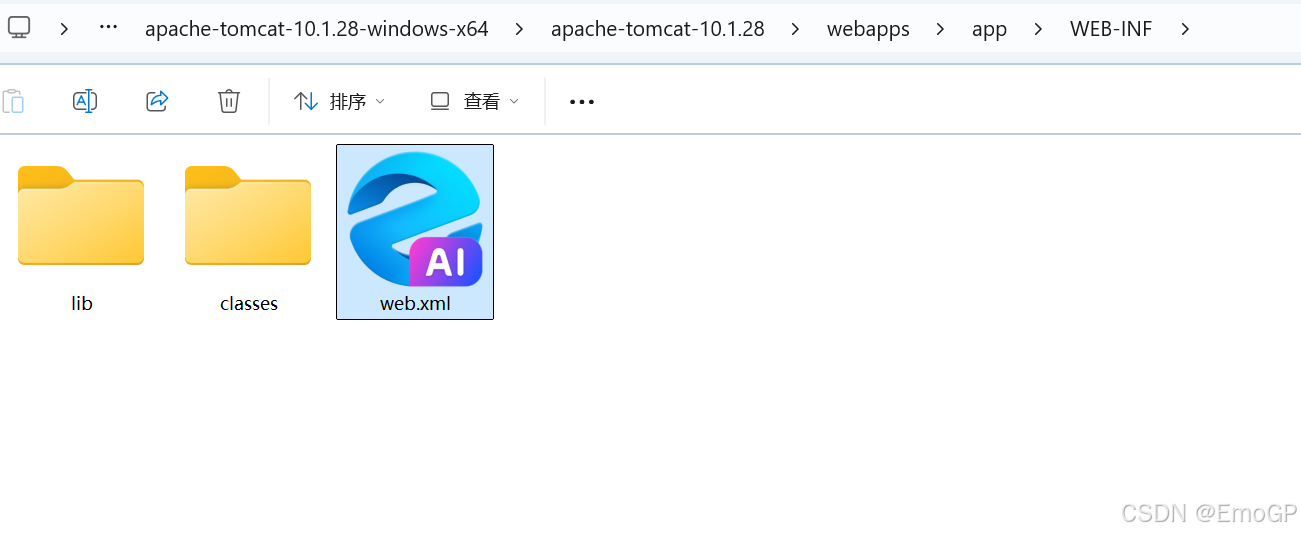The image size is (1301, 535).
Task: Go to apache-tomcat-10.1.28-windows-x64 breadcrumb
Action: click(x=317, y=29)
